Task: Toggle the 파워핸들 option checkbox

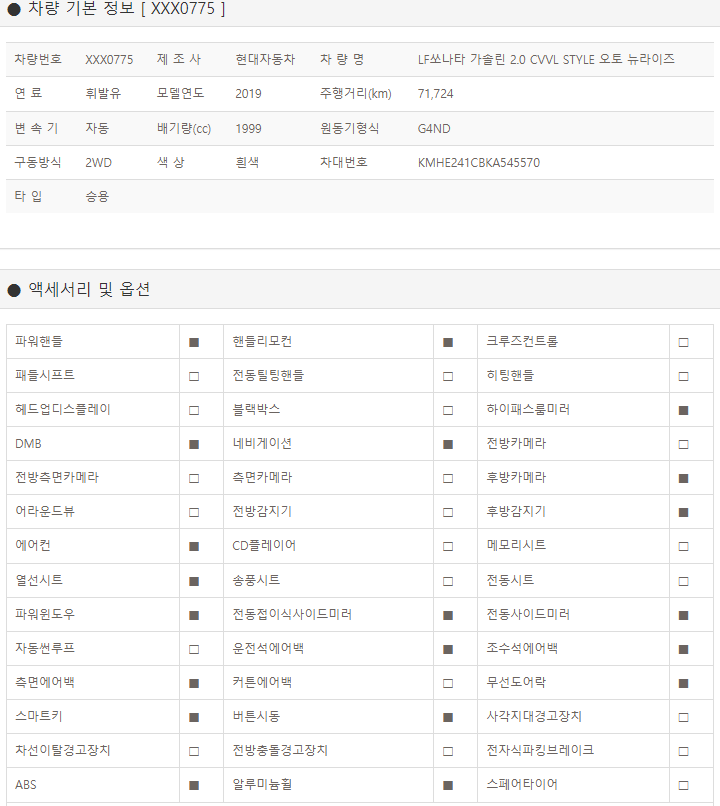Action: click(x=194, y=342)
